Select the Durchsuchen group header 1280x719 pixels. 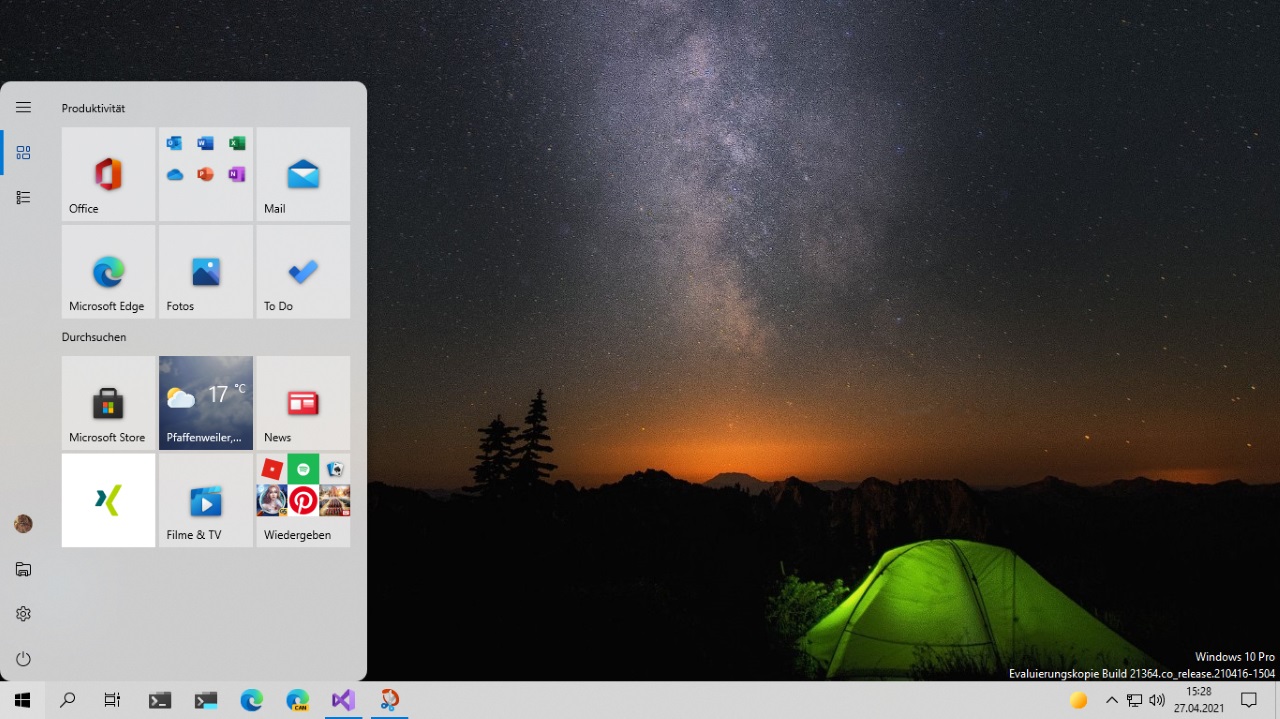point(94,337)
